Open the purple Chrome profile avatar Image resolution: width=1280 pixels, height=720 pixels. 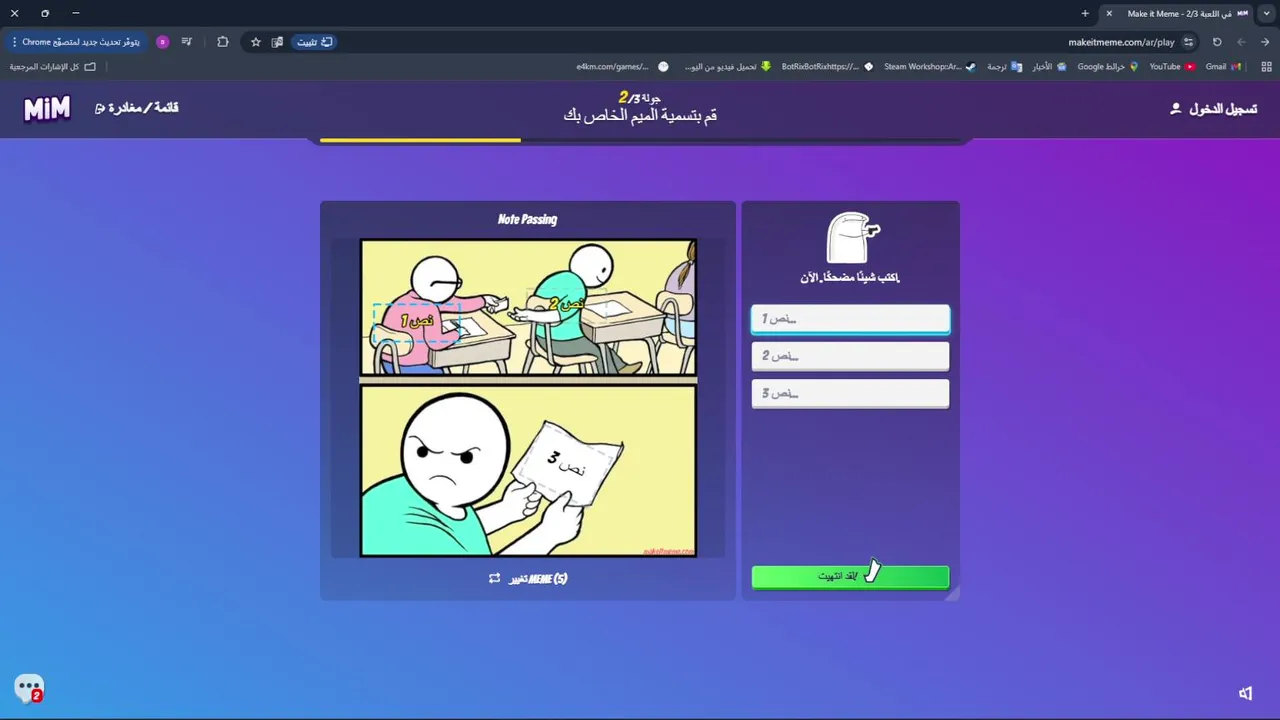162,42
